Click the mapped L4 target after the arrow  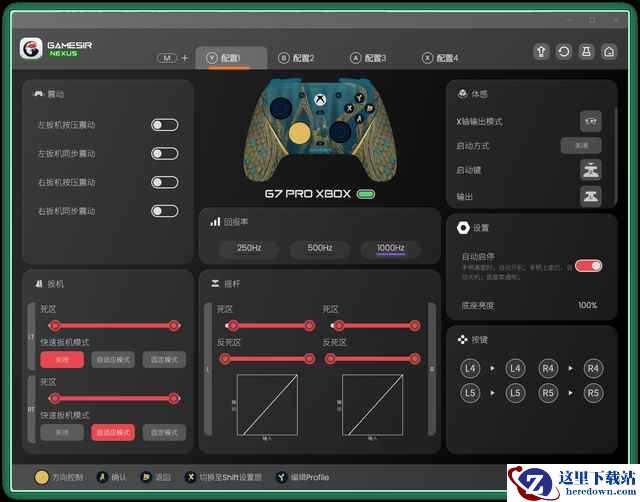[x=516, y=369]
